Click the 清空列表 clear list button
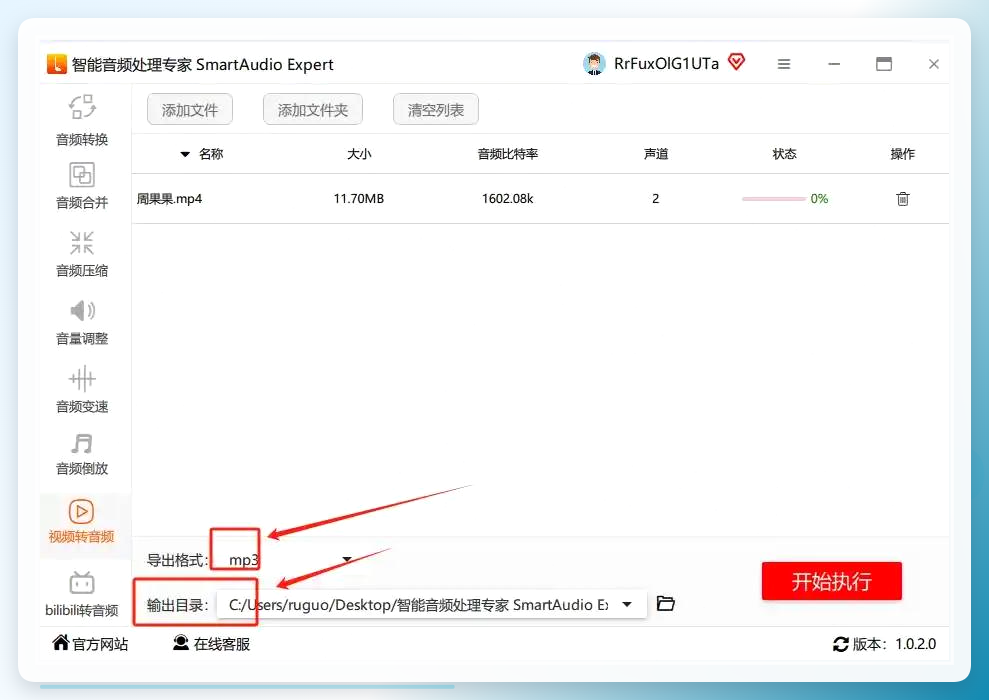Screen dimensions: 989x700 (436, 110)
